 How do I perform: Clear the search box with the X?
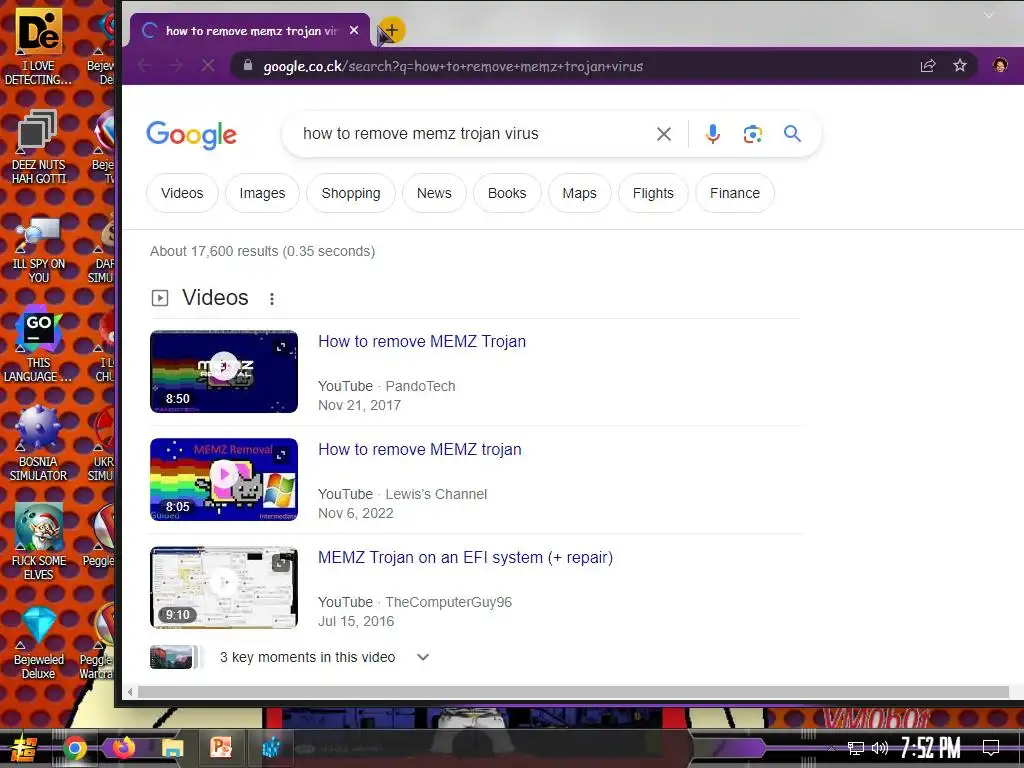click(664, 134)
